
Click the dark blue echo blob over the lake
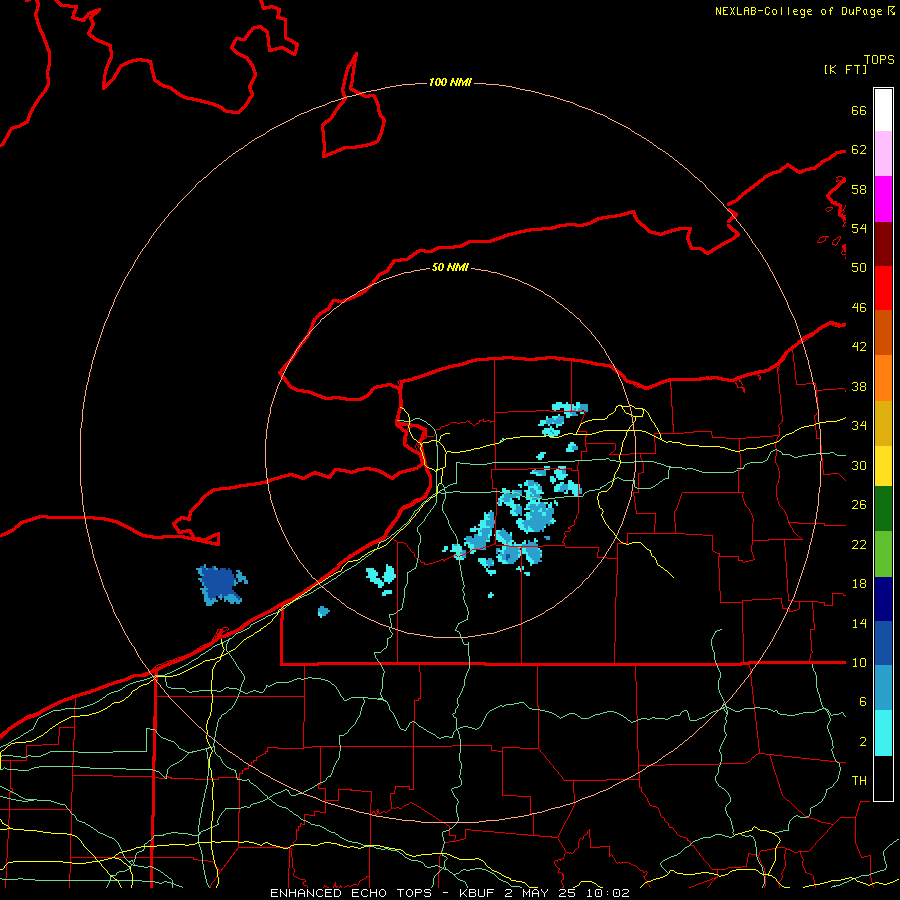click(x=221, y=584)
